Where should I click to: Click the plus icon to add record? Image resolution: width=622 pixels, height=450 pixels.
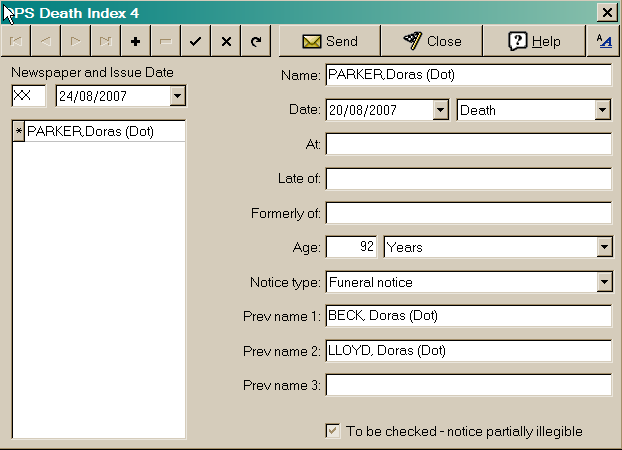point(135,41)
